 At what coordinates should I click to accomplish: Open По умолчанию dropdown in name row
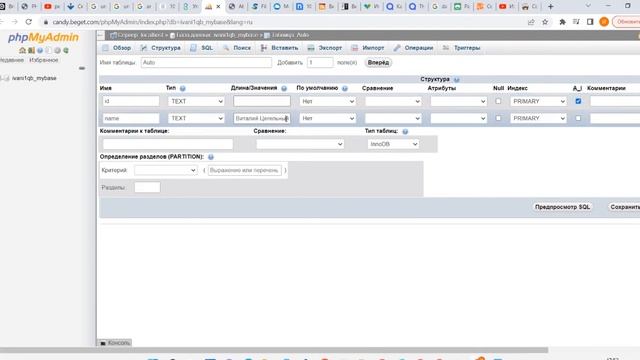coord(327,118)
